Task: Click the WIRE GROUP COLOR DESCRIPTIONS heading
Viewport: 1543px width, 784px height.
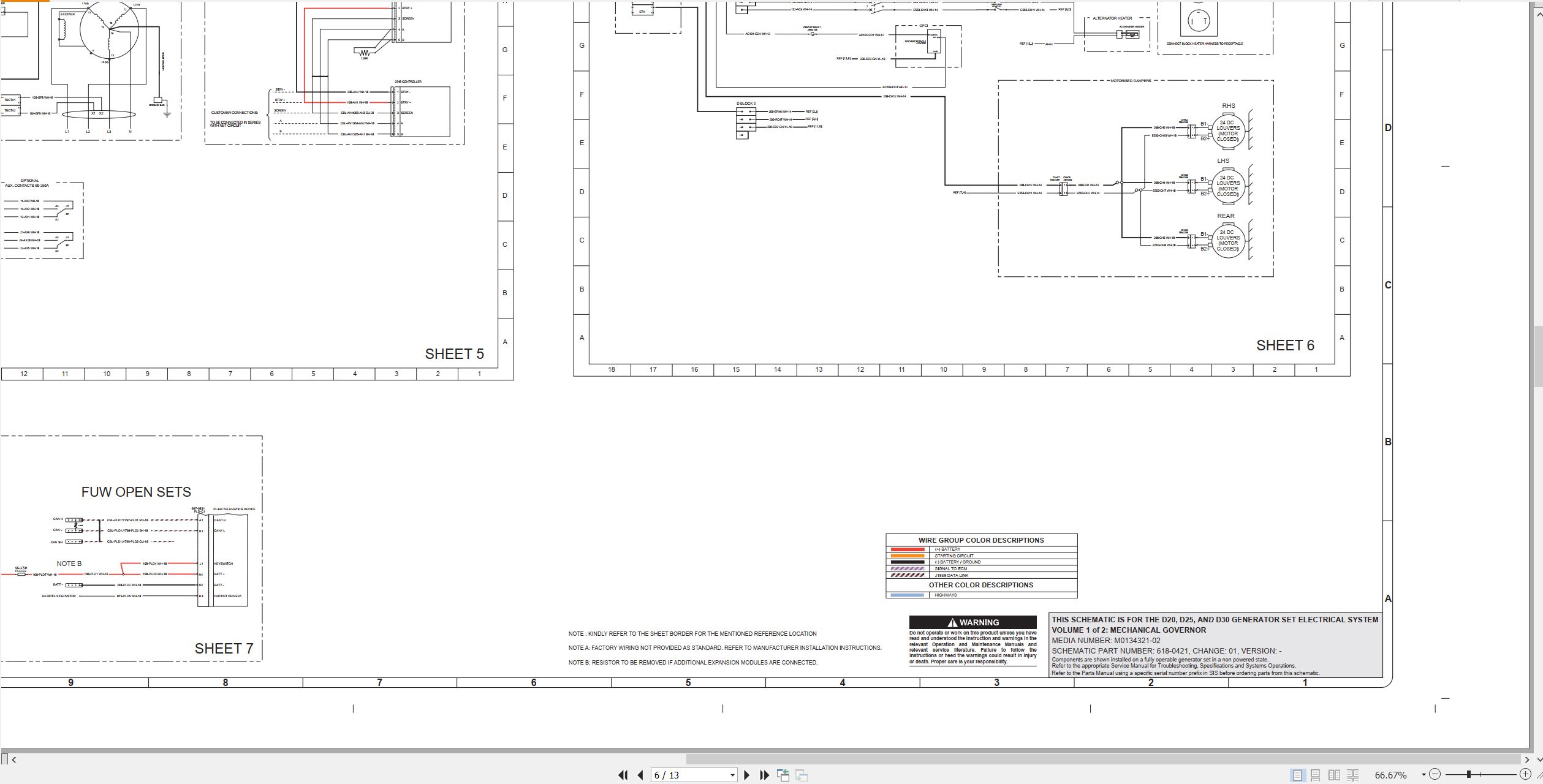Action: tap(981, 540)
